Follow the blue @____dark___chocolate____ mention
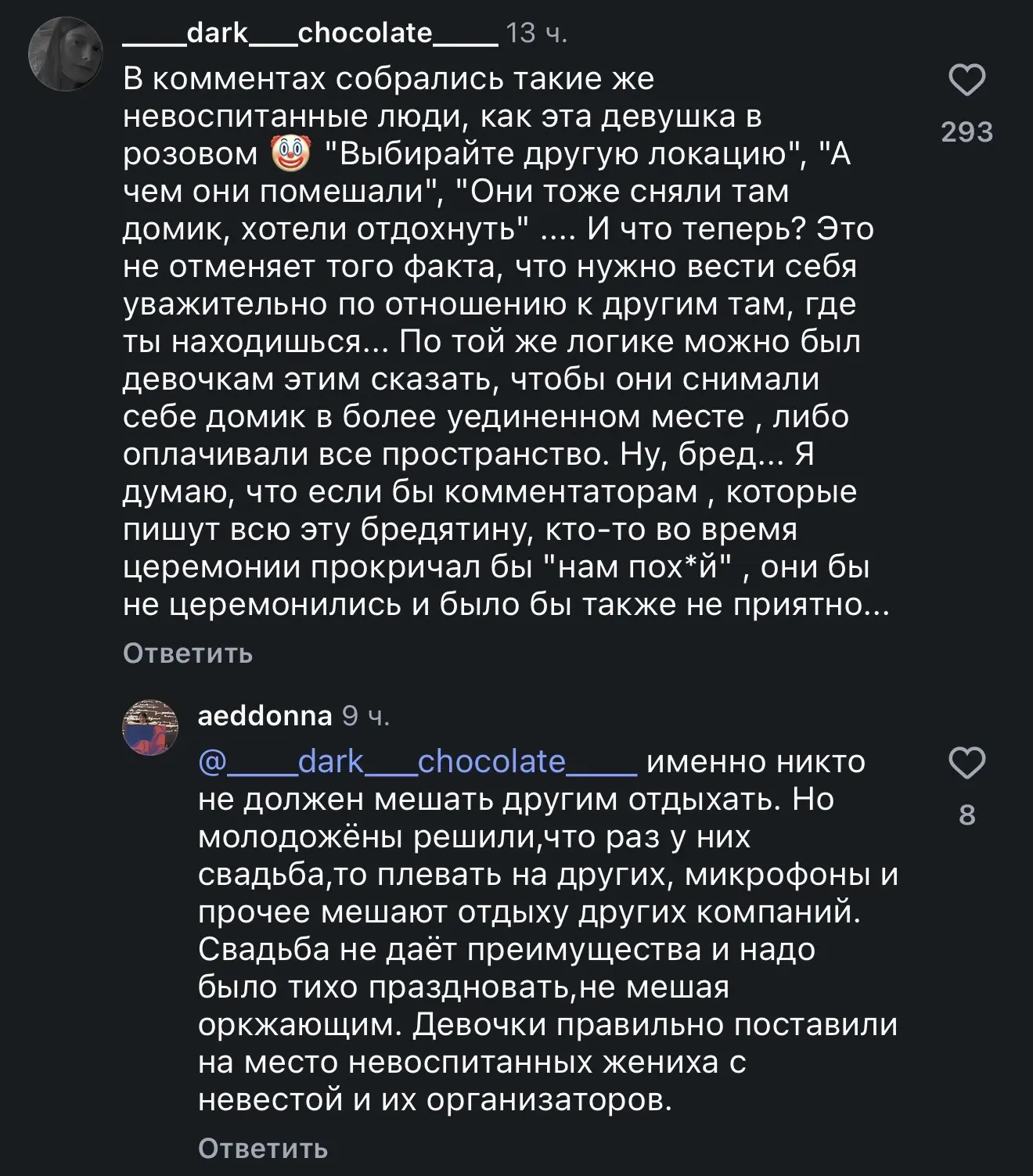The width and height of the screenshot is (1033, 1176). tap(418, 761)
